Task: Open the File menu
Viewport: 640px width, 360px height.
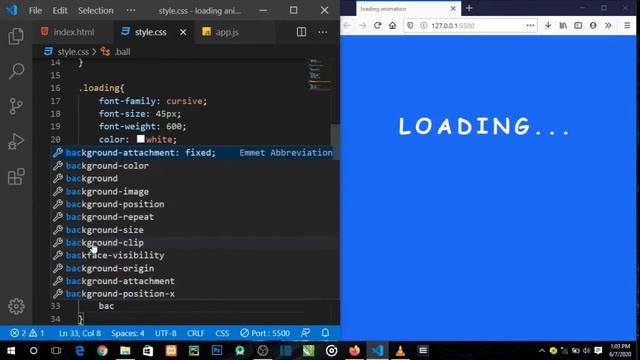Action: click(35, 11)
